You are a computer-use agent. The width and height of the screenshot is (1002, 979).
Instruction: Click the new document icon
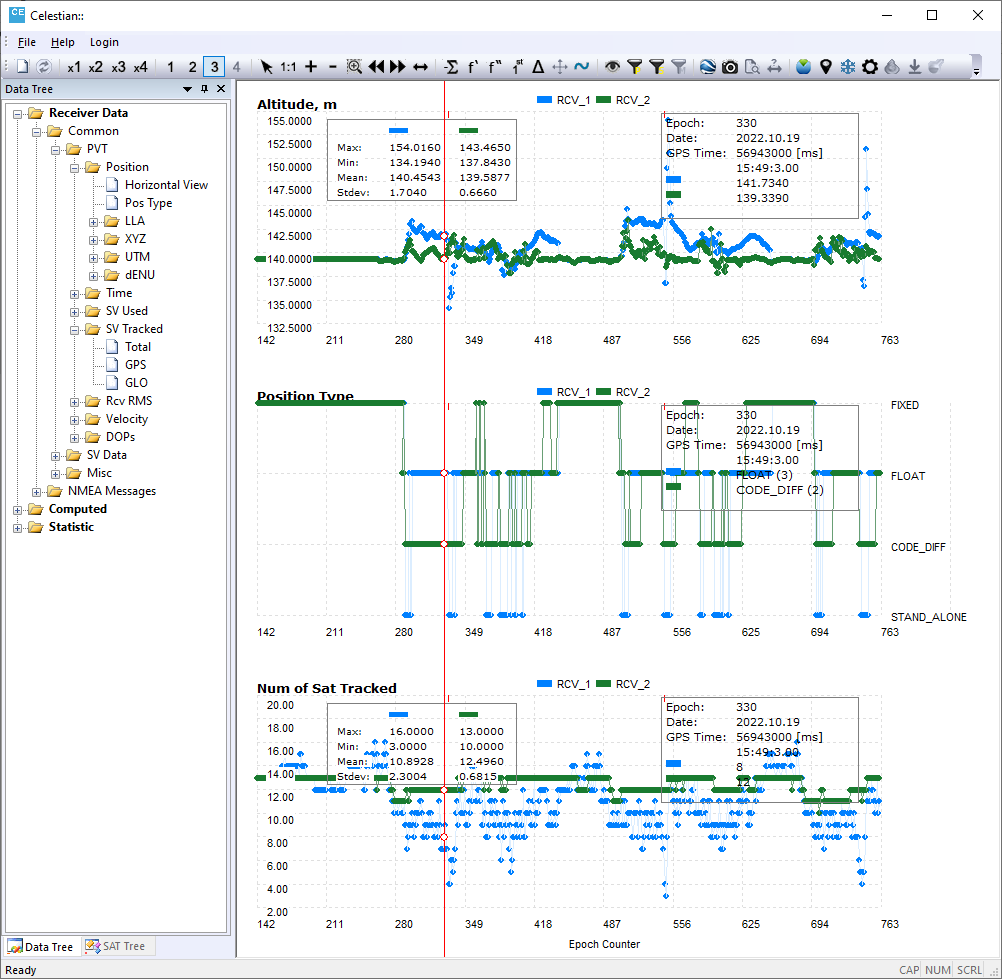[22, 67]
